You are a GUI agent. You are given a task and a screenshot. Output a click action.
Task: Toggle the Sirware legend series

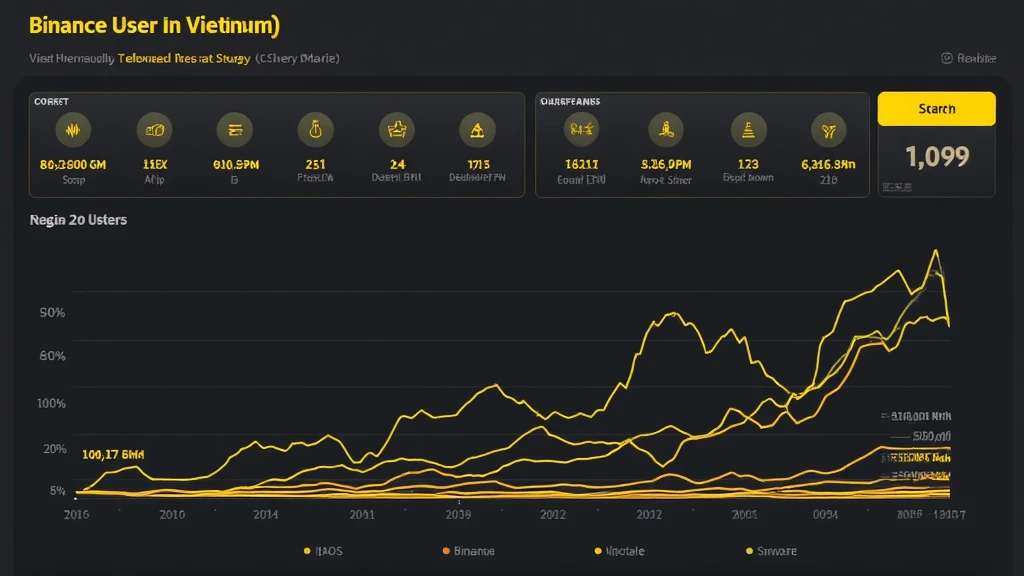point(771,551)
